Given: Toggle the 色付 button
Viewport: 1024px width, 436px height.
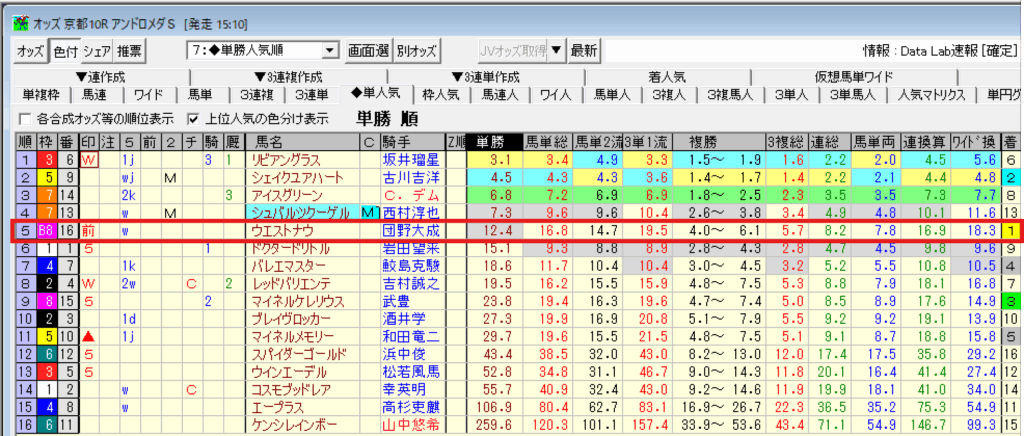Looking at the screenshot, I should [x=64, y=50].
